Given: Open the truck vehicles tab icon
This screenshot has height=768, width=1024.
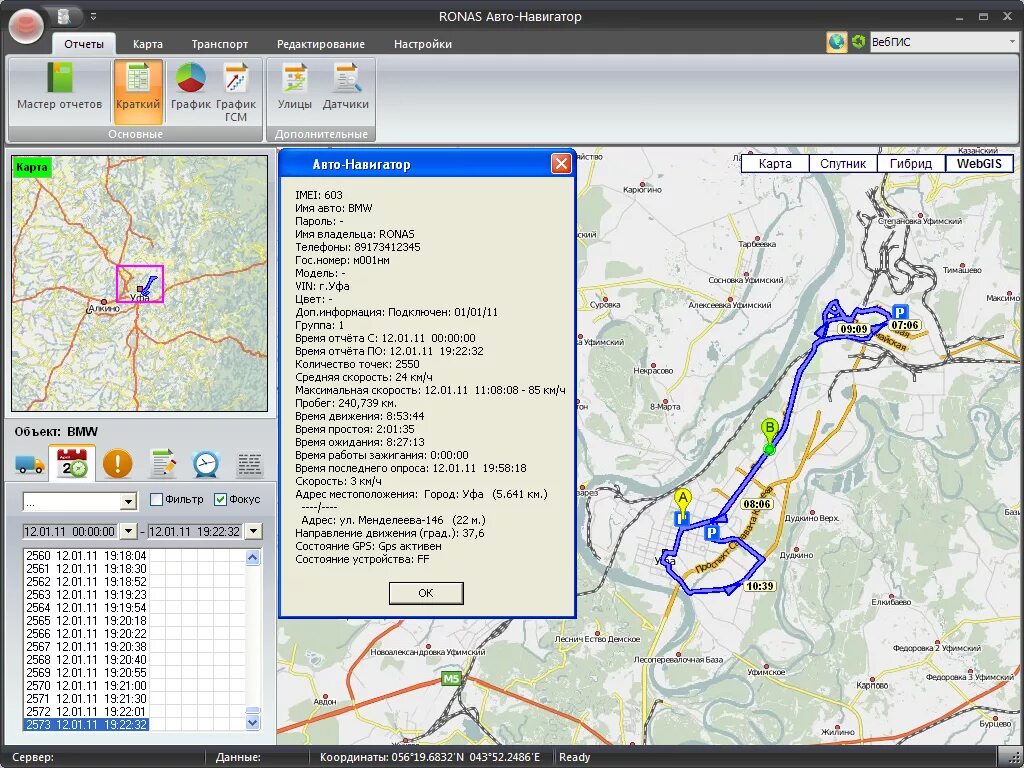Looking at the screenshot, I should (x=29, y=464).
